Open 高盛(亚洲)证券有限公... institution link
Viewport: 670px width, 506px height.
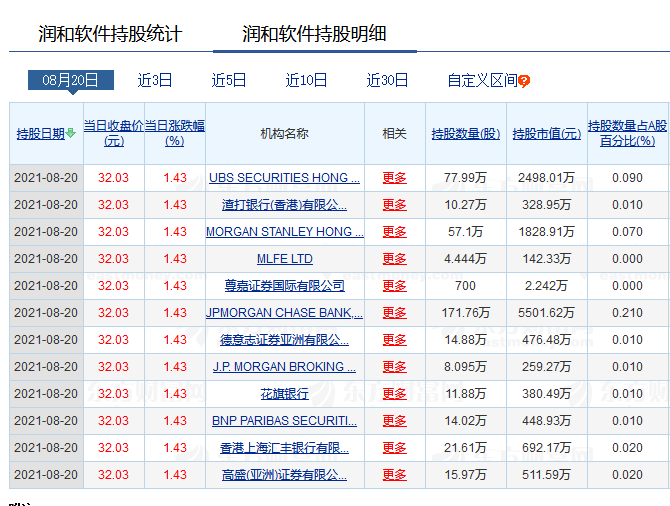285,474
